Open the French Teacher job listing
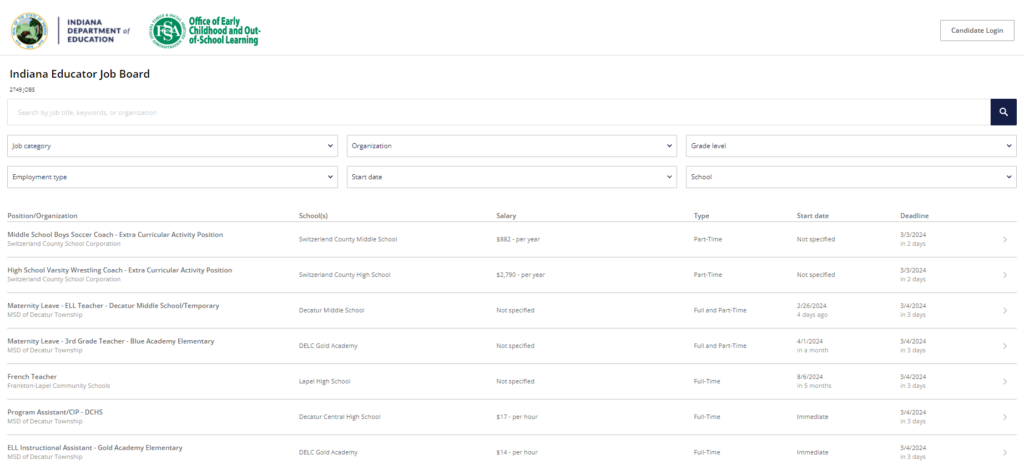The width and height of the screenshot is (1024, 465). tap(32, 376)
